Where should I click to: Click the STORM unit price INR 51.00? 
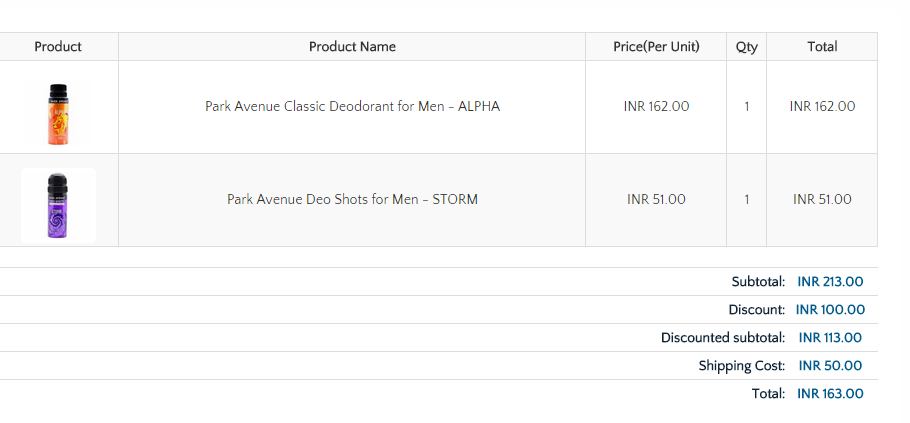click(656, 200)
